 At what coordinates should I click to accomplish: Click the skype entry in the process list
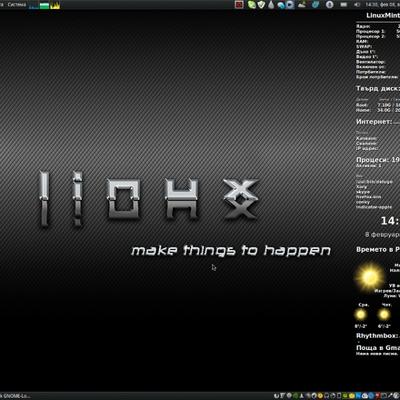click(363, 192)
